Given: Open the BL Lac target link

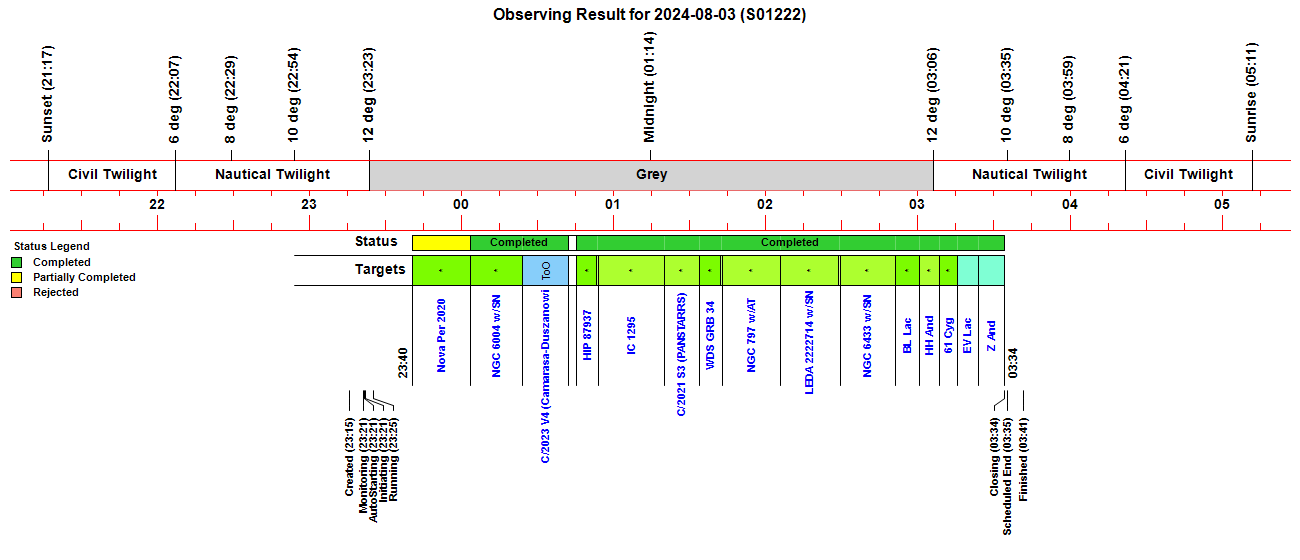Looking at the screenshot, I should tap(907, 335).
